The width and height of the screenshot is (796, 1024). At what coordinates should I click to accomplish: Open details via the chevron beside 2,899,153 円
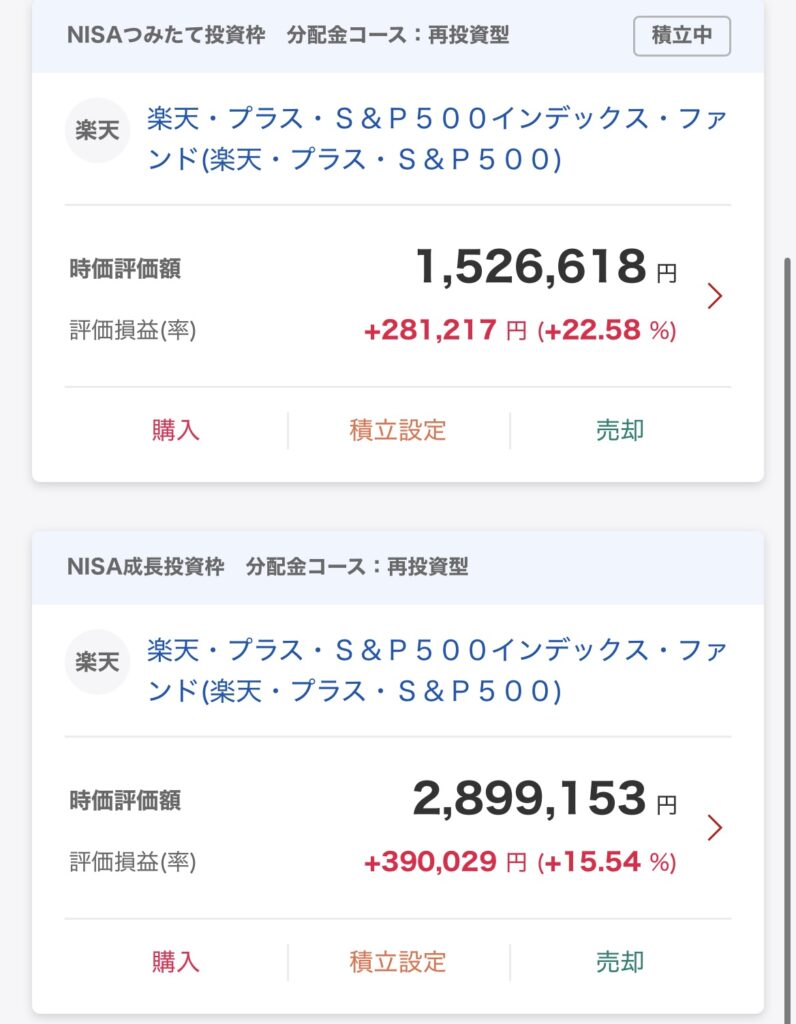click(714, 828)
